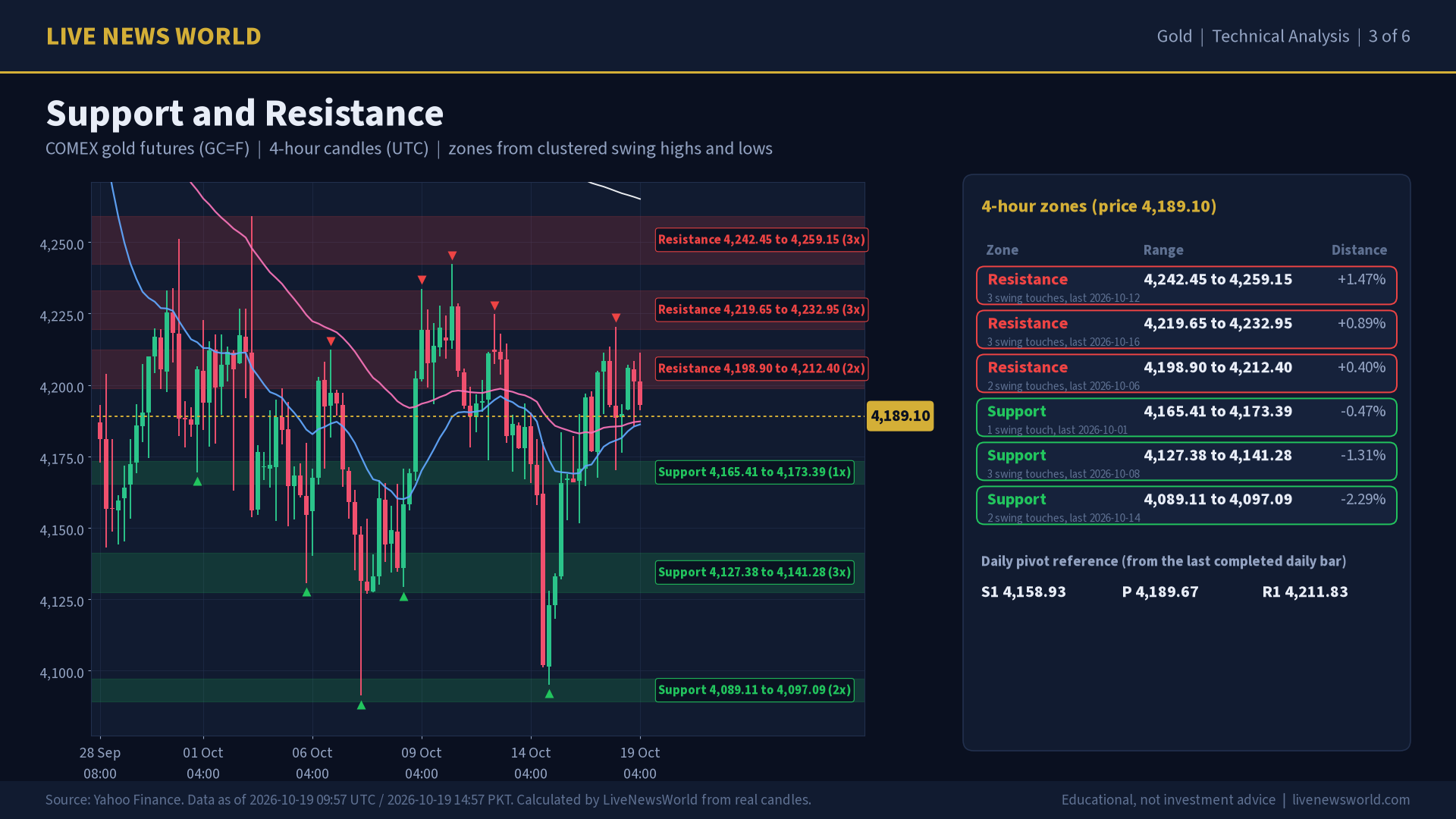Click the 'Range' column header

pos(1163,250)
